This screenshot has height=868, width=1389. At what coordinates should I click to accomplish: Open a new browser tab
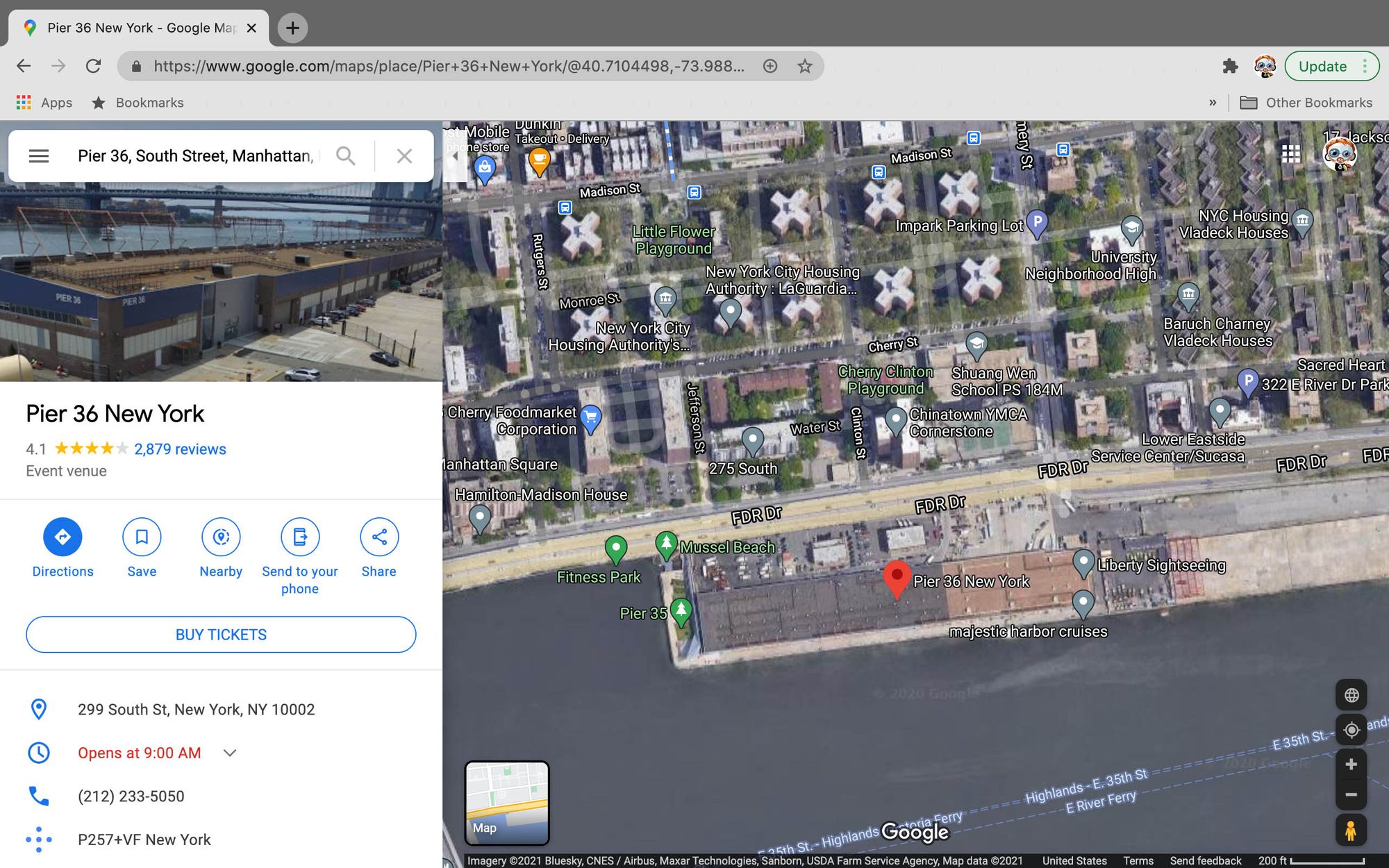pyautogui.click(x=292, y=28)
